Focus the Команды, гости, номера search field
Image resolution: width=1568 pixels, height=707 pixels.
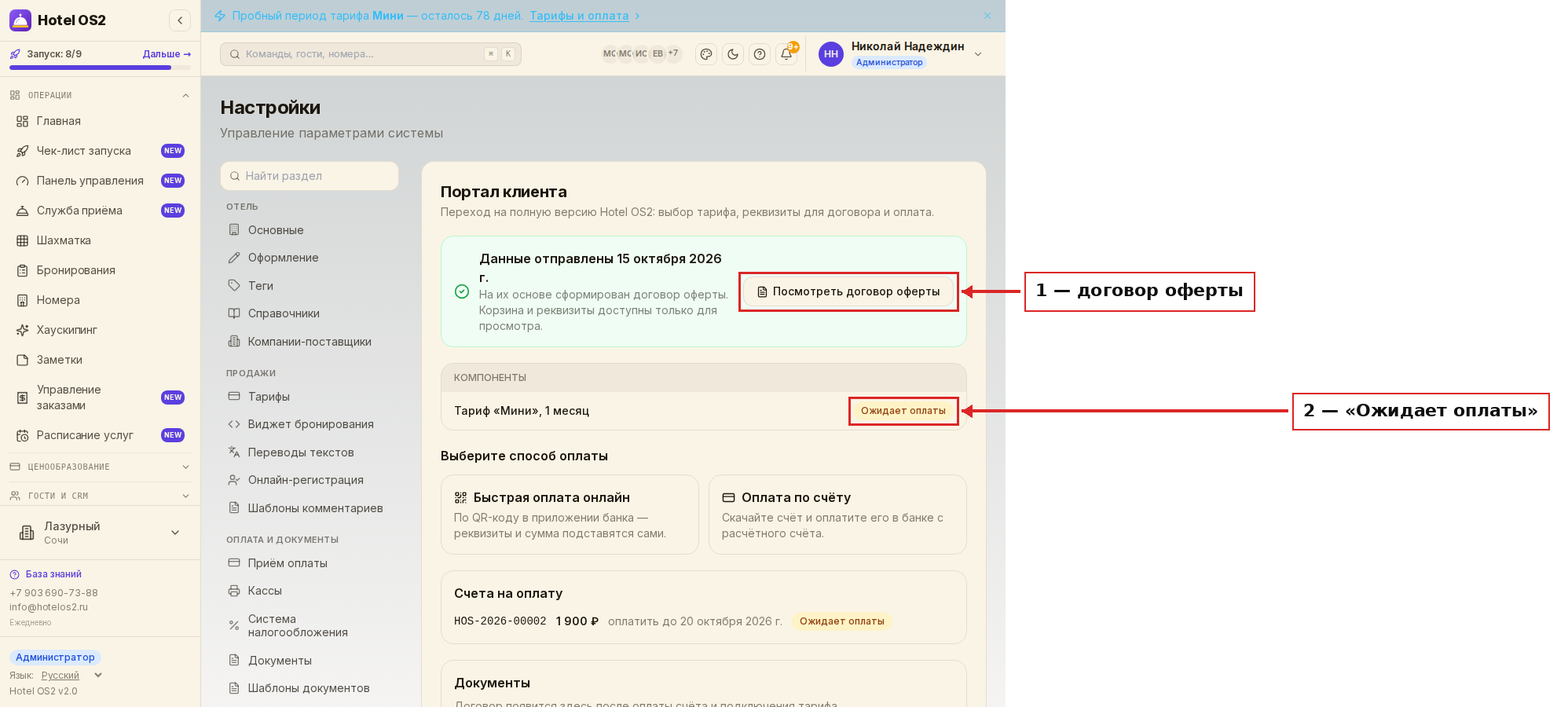371,54
